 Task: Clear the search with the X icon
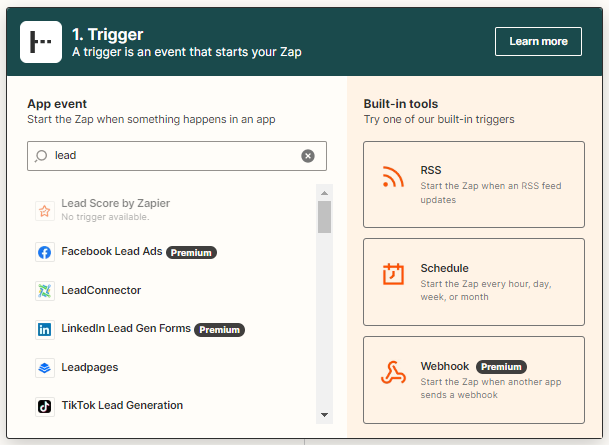(308, 156)
